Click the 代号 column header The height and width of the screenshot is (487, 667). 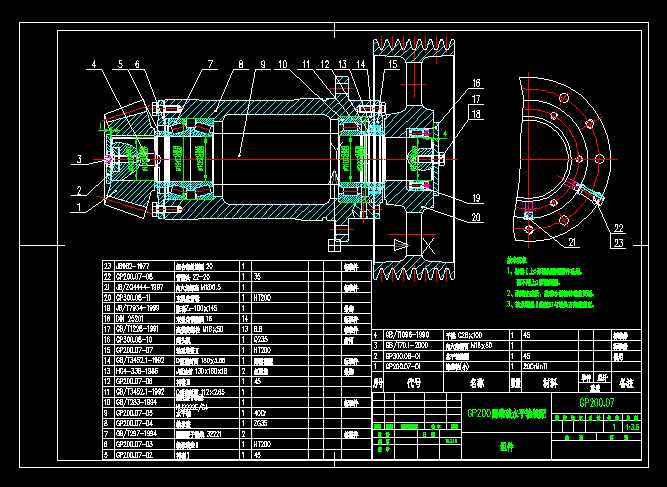[x=413, y=383]
